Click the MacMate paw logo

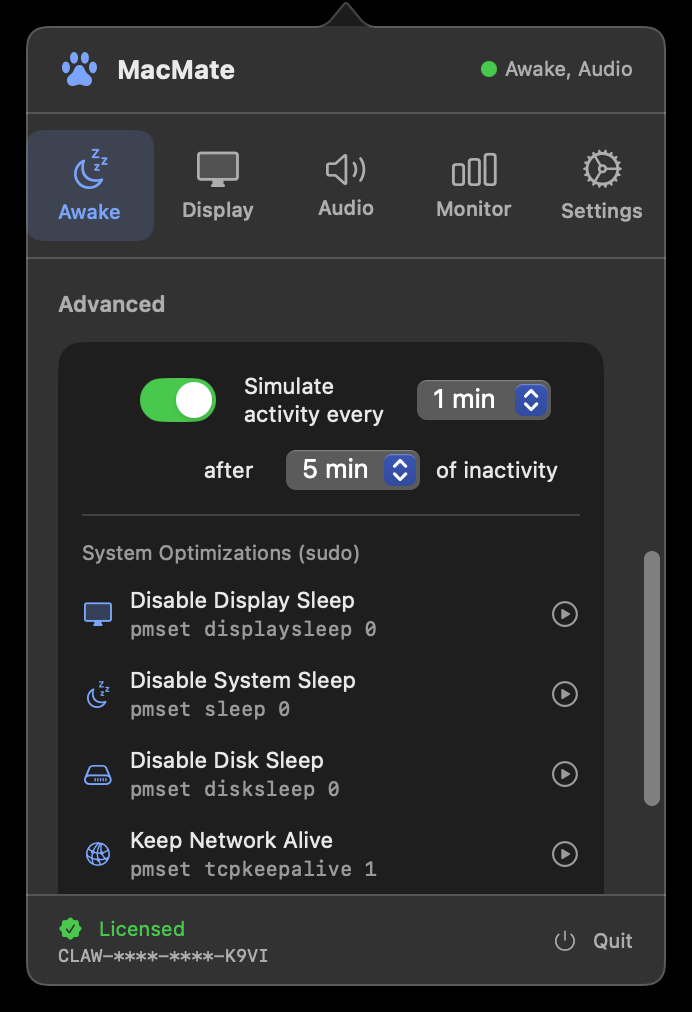79,68
